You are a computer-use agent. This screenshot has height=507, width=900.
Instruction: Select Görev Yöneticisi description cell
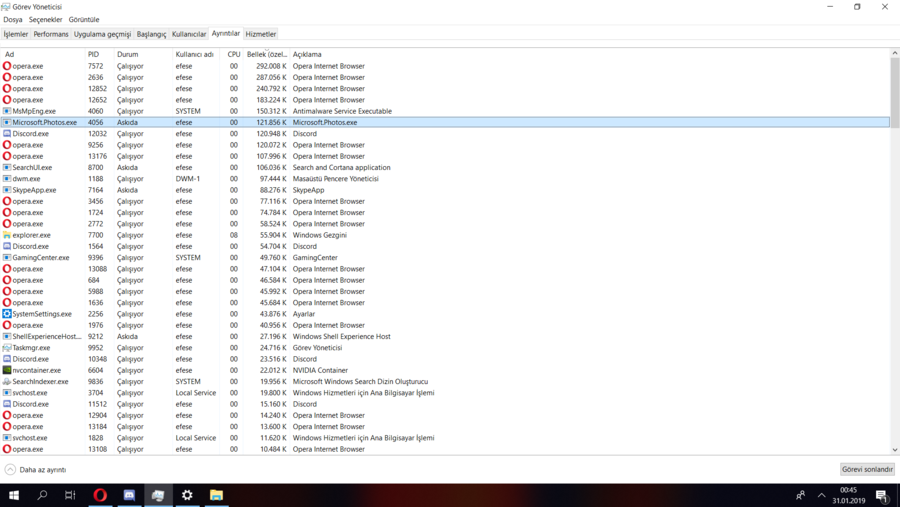(x=317, y=348)
